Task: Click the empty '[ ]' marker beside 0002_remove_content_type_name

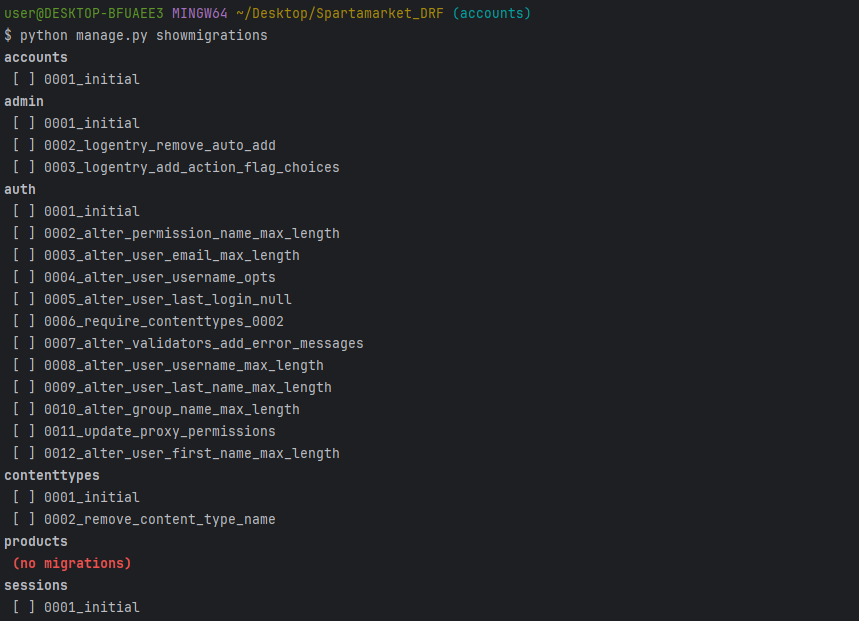Action: [24, 520]
